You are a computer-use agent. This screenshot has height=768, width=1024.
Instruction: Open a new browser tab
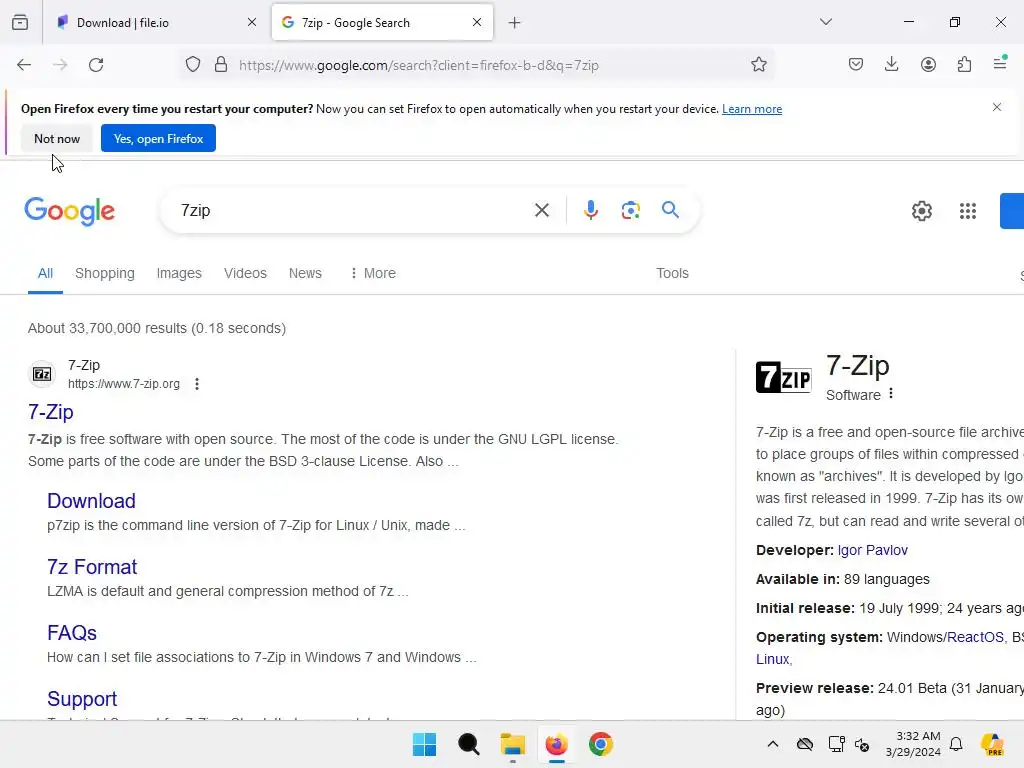tap(515, 23)
